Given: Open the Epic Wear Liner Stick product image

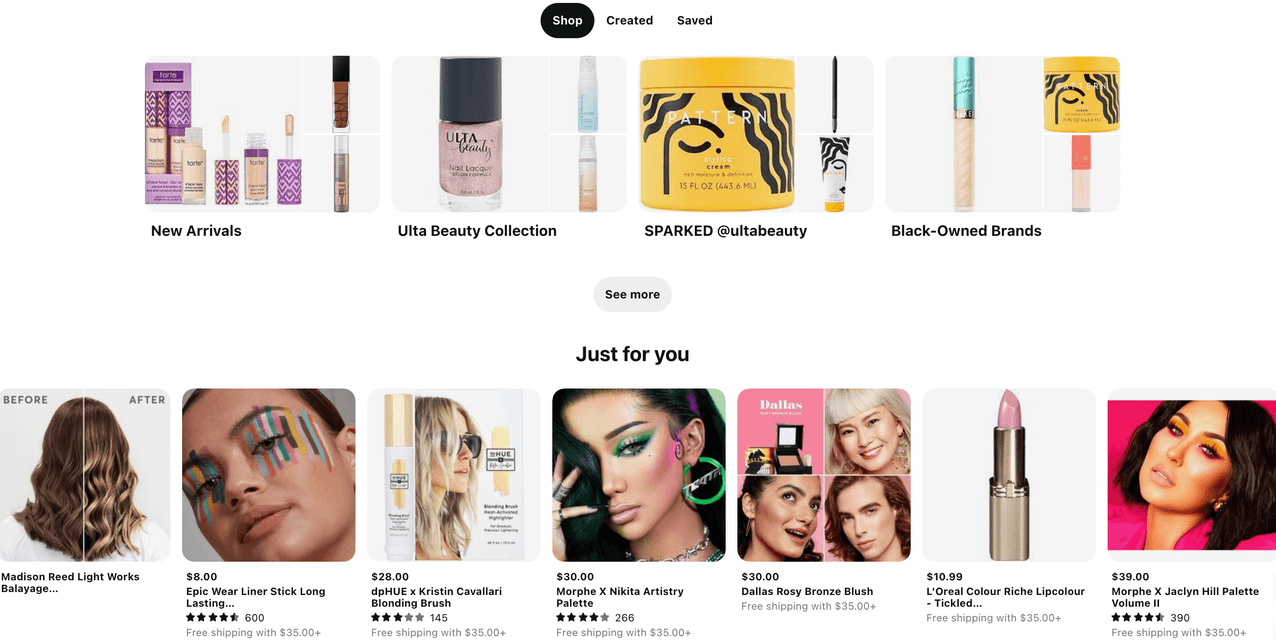Looking at the screenshot, I should [x=268, y=475].
